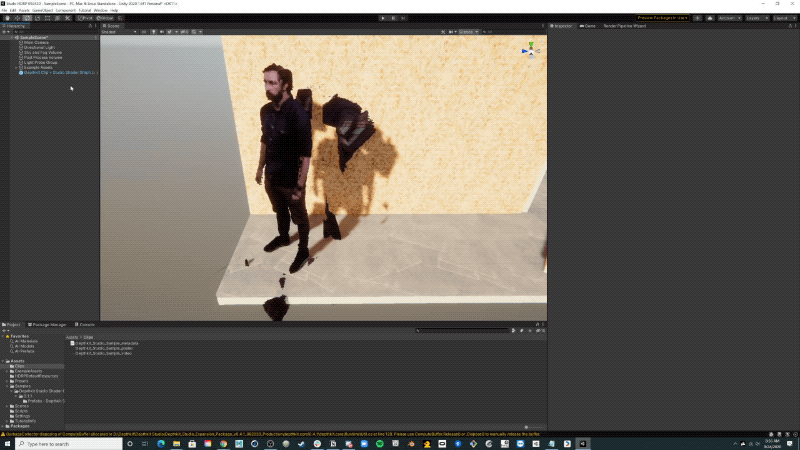Click the Project search field
800x450 pixels.
tap(463, 331)
